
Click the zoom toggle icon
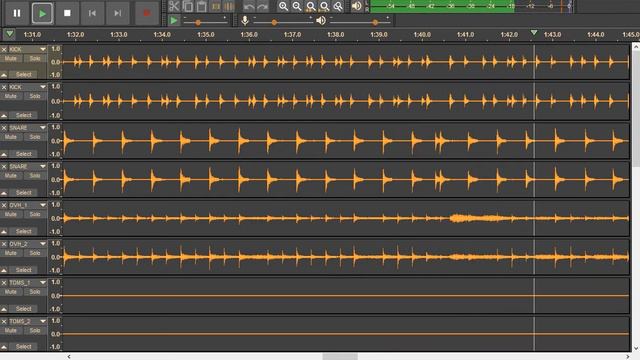coord(338,6)
